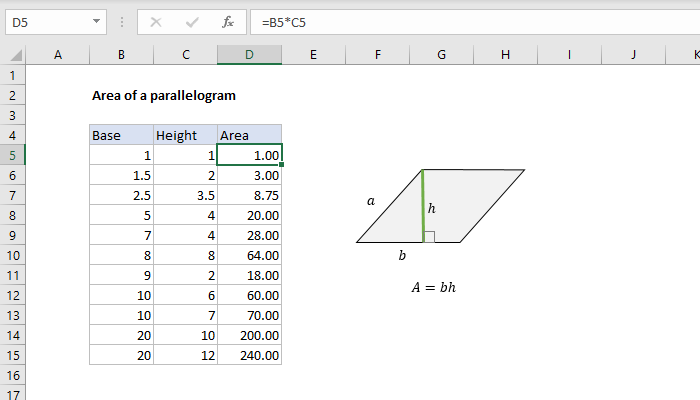Select row 6 header

pyautogui.click(x=12, y=175)
